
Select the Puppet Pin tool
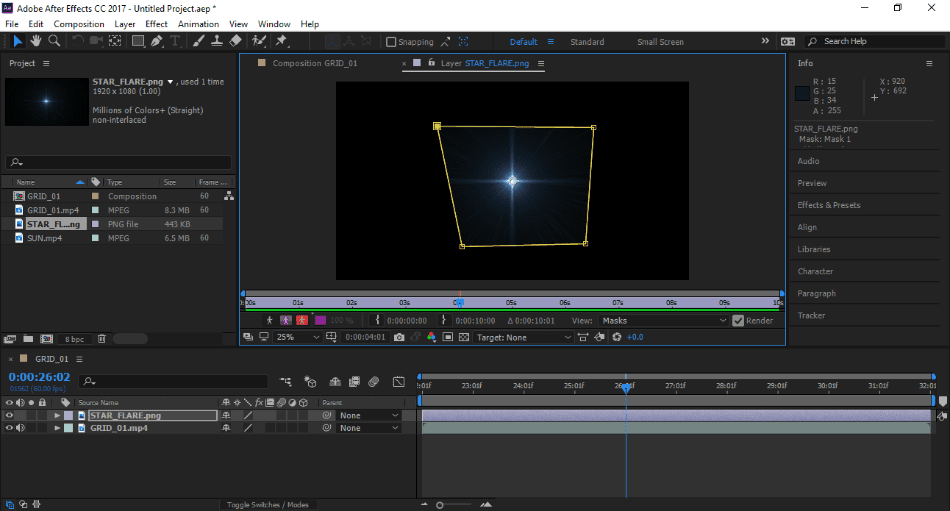coord(281,41)
